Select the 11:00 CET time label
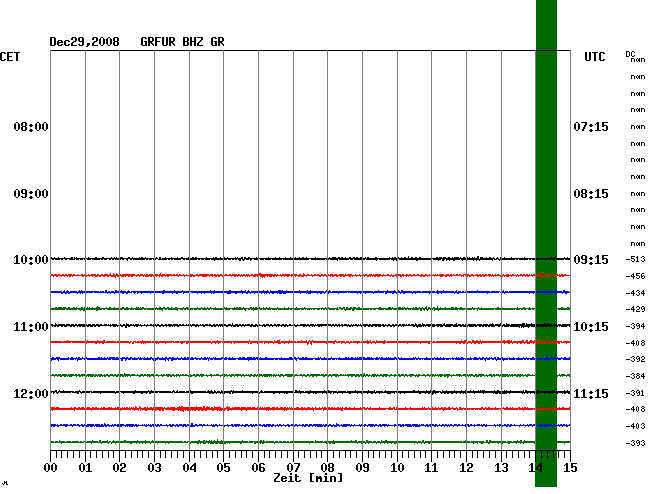Viewport: 650px width, 494px height. [x=31, y=327]
